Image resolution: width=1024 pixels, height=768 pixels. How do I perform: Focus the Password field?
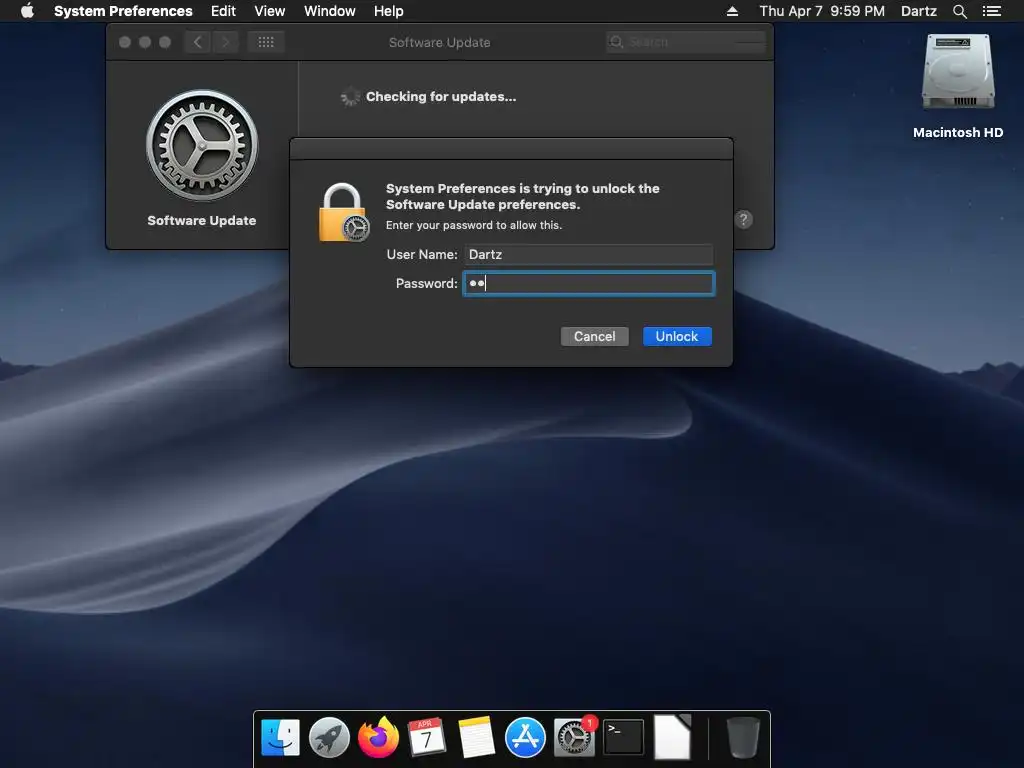(588, 283)
